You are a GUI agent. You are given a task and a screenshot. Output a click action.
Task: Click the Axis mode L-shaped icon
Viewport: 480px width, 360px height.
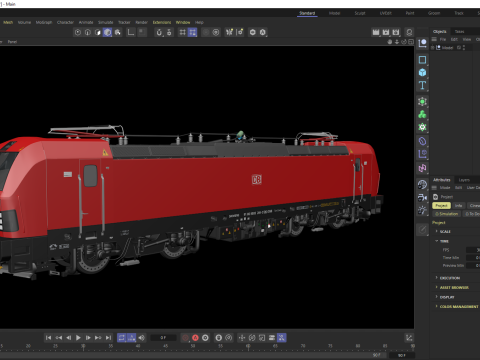pos(131,32)
